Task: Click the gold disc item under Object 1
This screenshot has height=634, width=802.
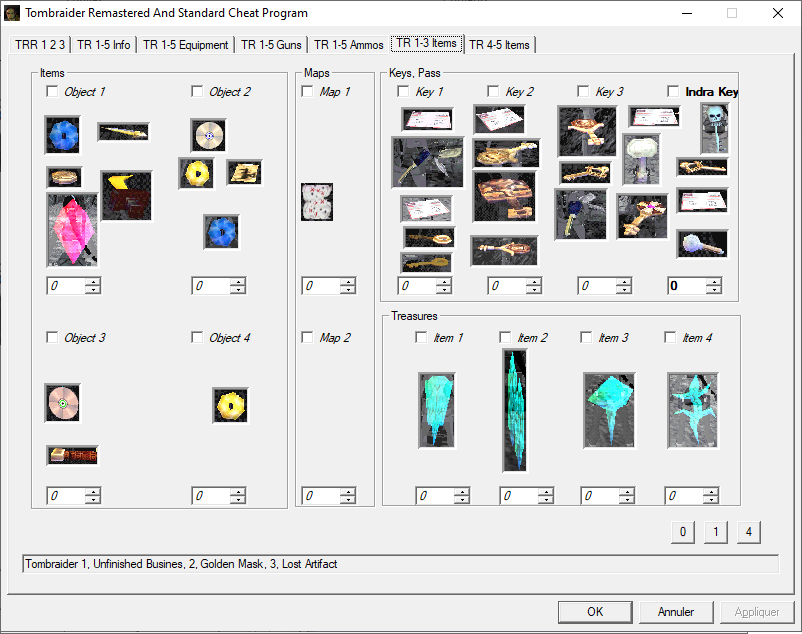Action: (64, 177)
